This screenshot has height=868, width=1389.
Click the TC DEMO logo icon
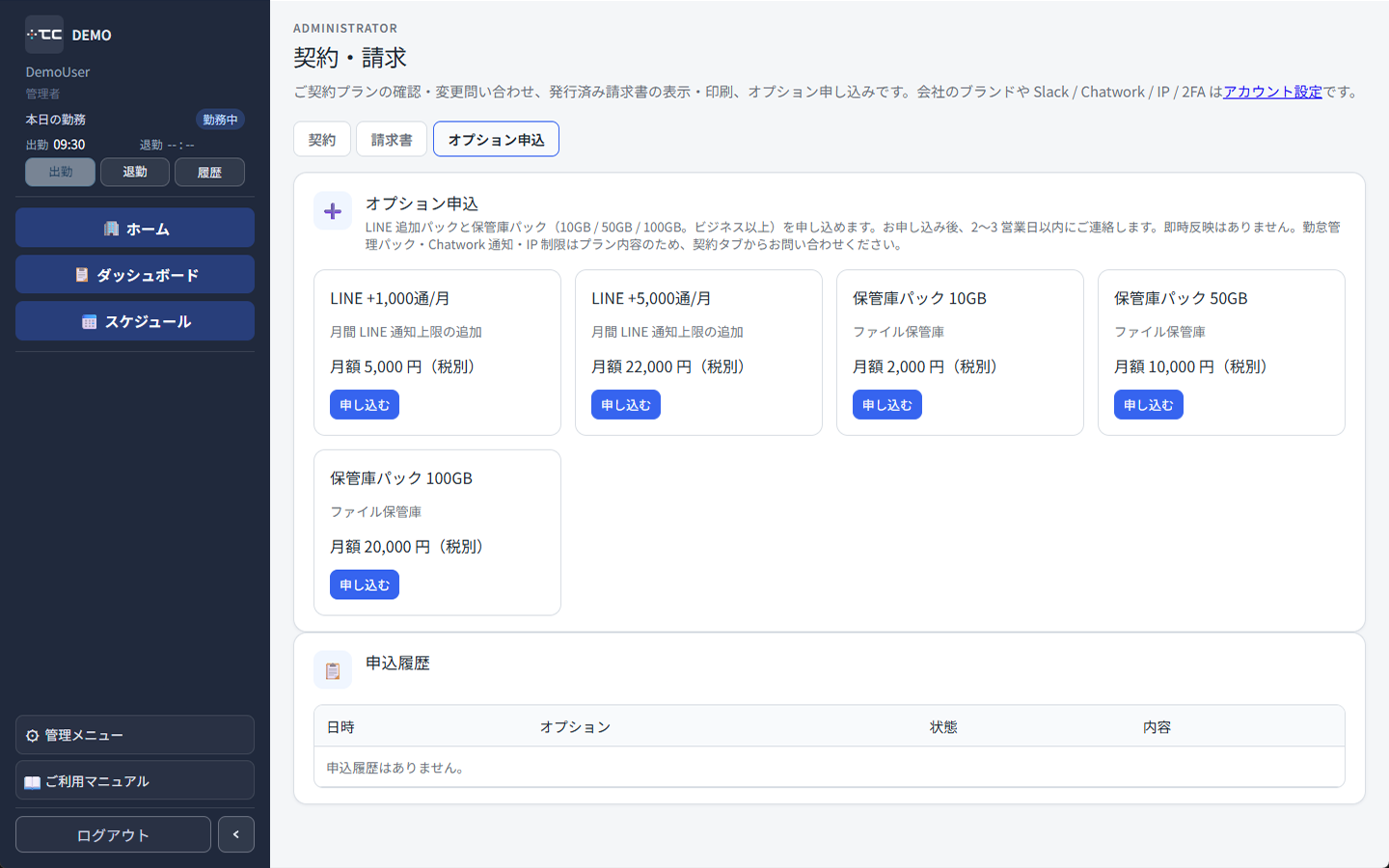coord(44,35)
